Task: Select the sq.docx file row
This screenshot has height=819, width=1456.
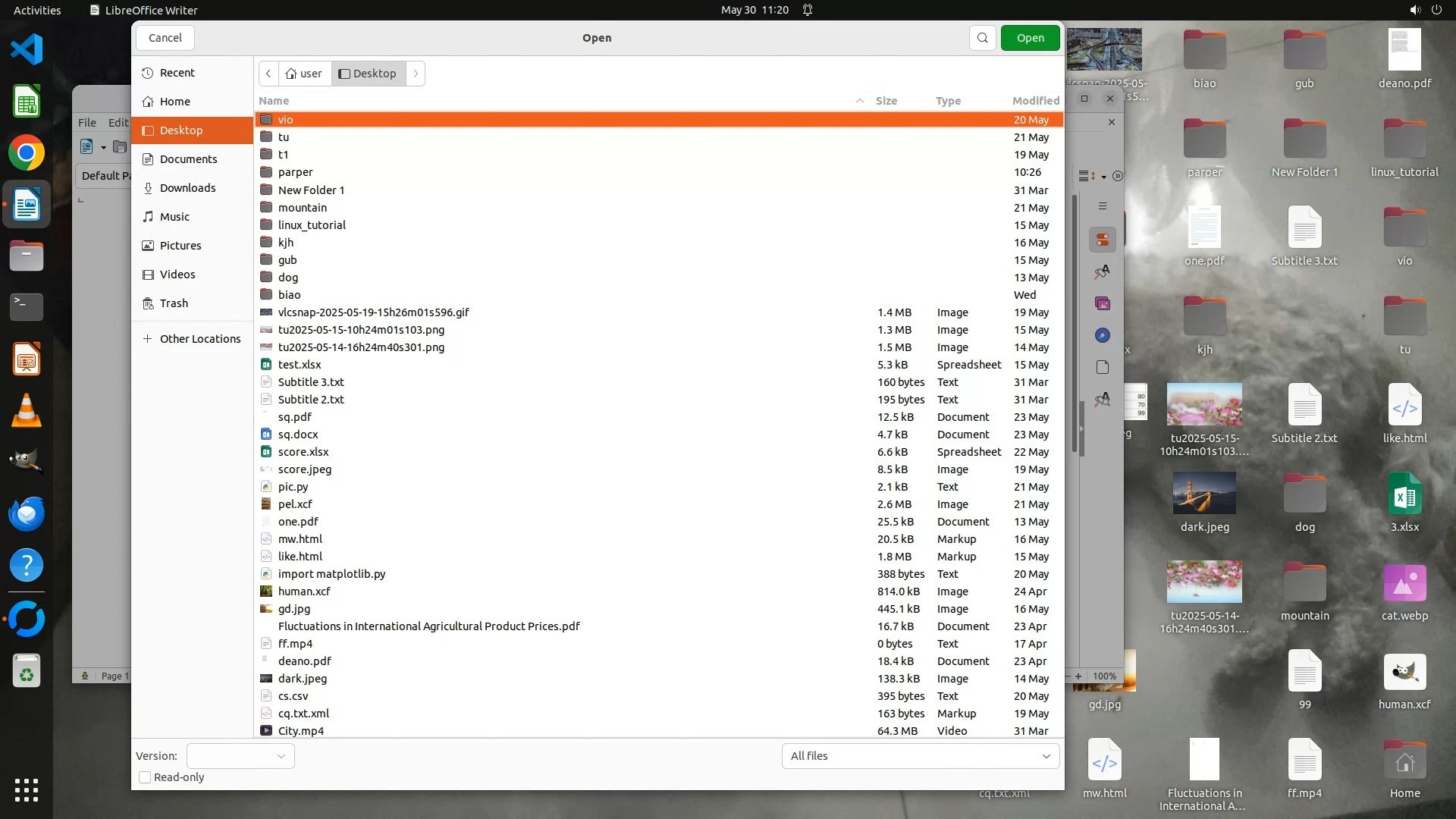Action: pos(298,435)
